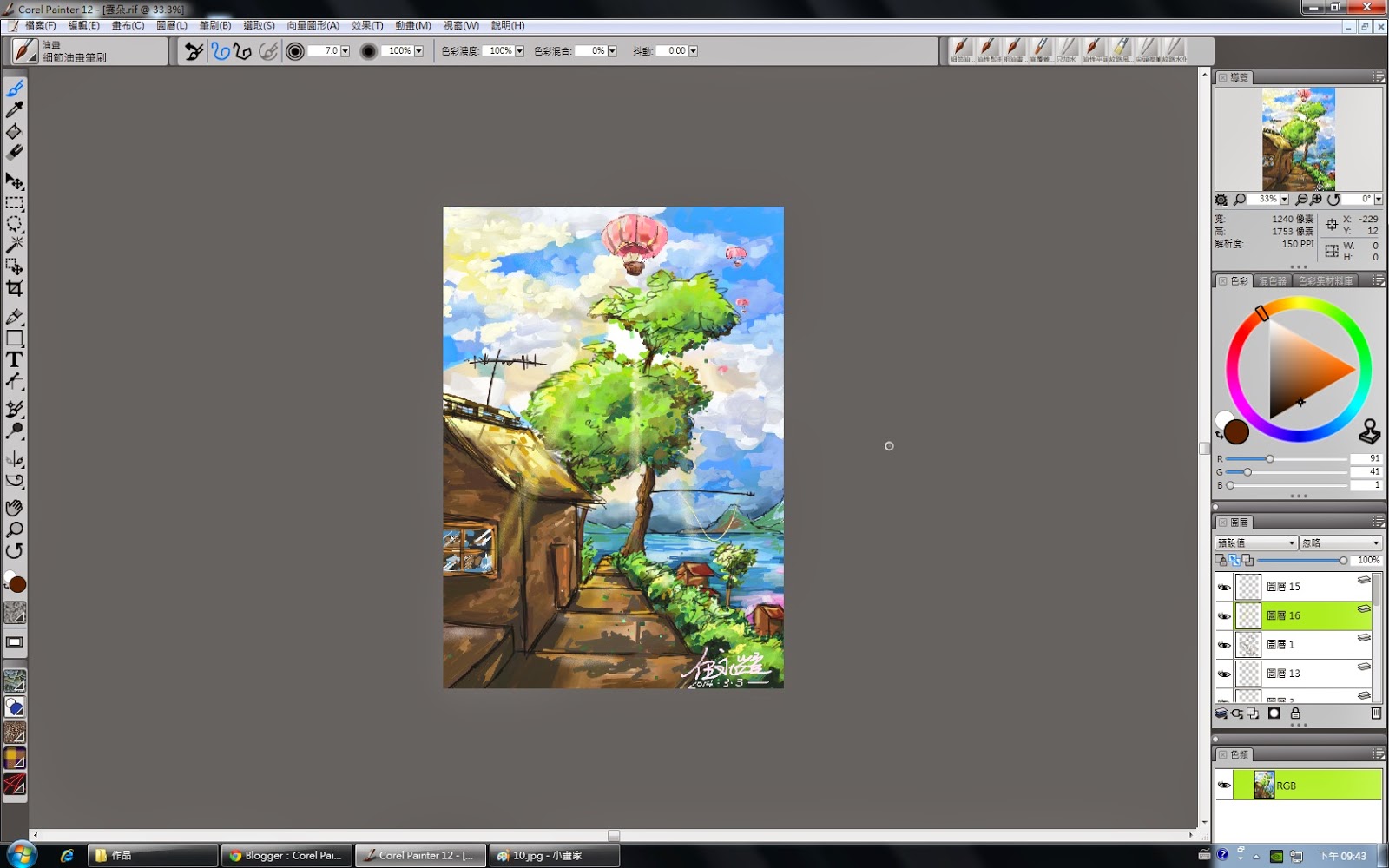Viewport: 1389px width, 868px height.
Task: Open the brush size 7.0 dropdown arrow
Action: coord(344,51)
